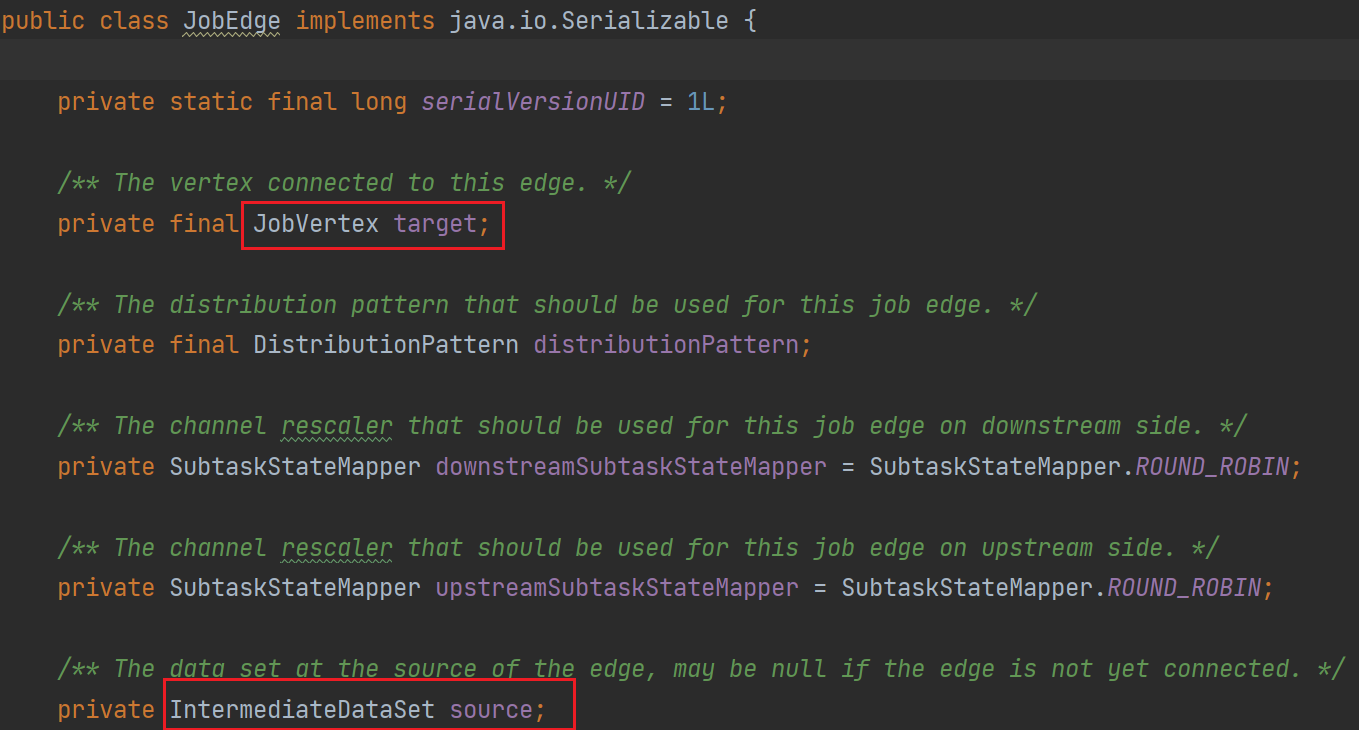Click the upstreamSubtaskStateMapper field name
Image resolution: width=1359 pixels, height=730 pixels.
617,588
